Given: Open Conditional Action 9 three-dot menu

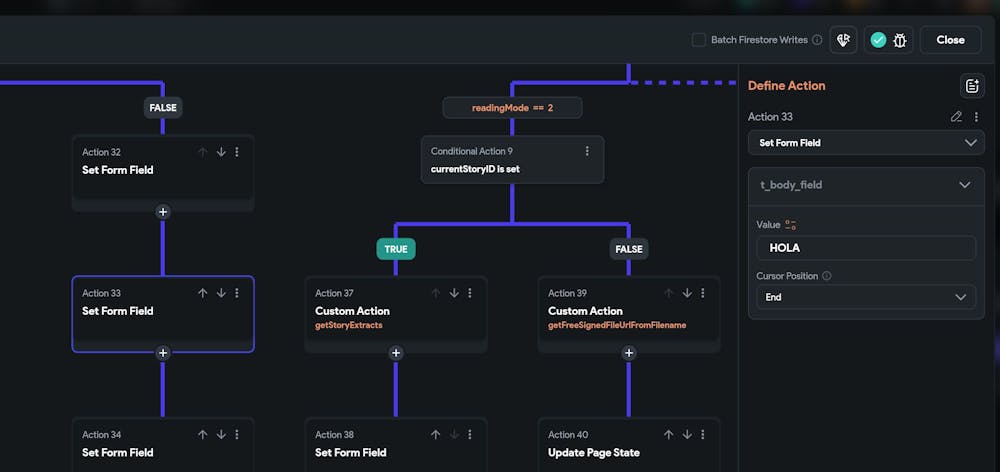Looking at the screenshot, I should (x=587, y=151).
